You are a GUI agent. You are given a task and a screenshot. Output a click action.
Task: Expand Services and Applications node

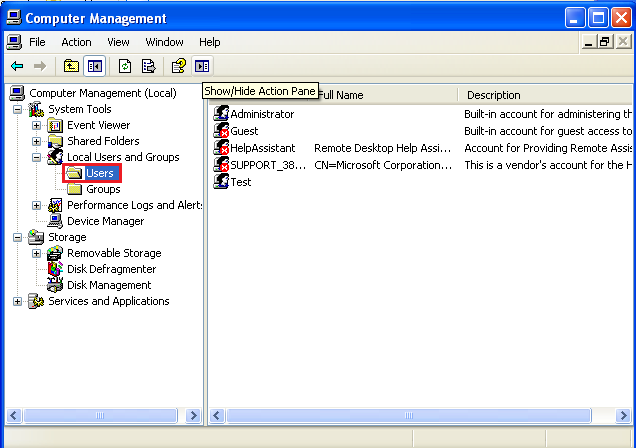coord(17,302)
